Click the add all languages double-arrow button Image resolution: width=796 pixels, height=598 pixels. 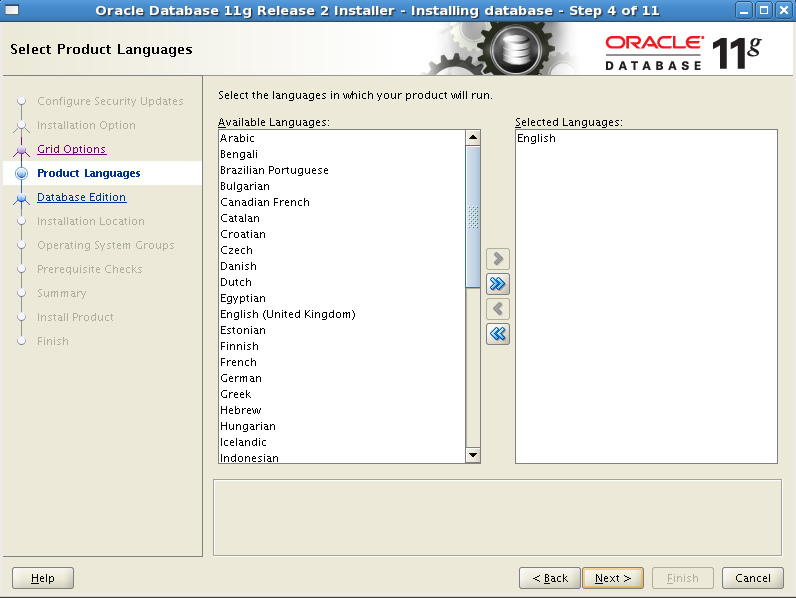pos(498,284)
